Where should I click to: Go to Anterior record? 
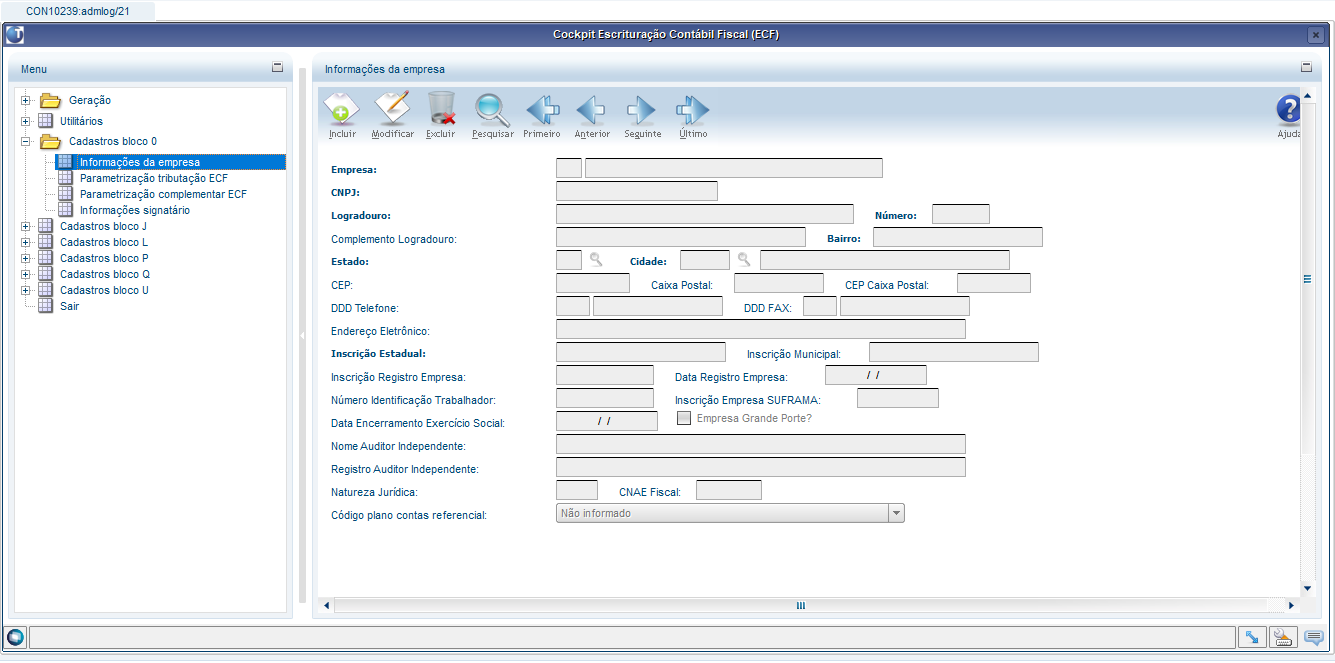tap(592, 109)
